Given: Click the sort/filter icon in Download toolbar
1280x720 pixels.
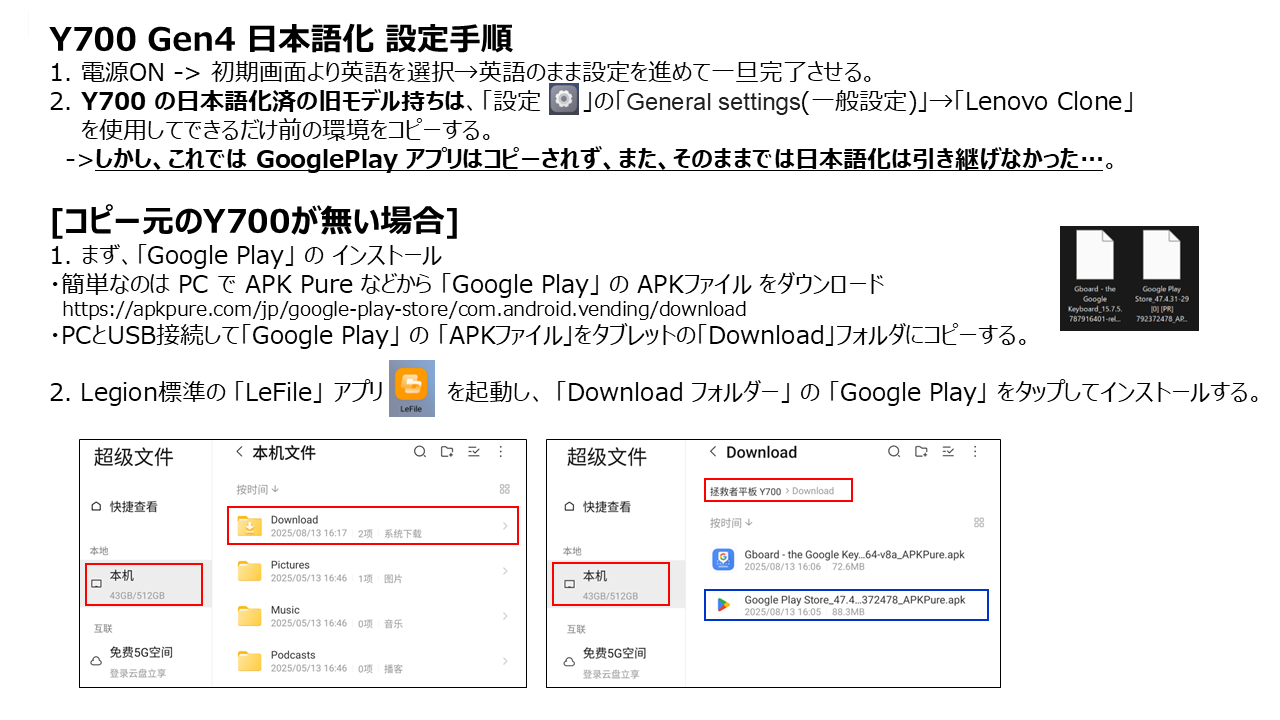Looking at the screenshot, I should pos(946,452).
